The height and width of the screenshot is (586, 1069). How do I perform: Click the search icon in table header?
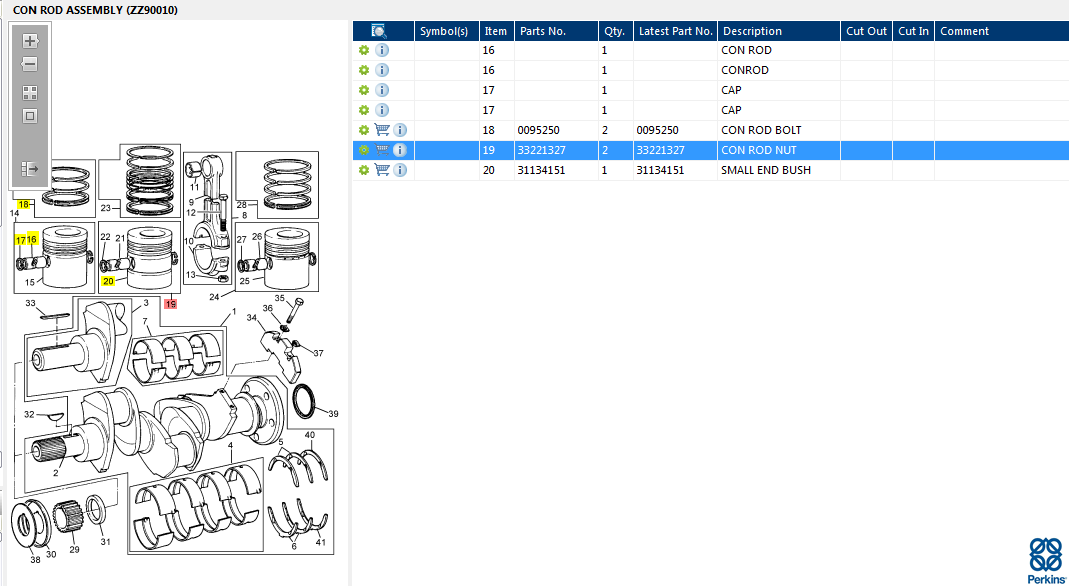click(x=379, y=31)
